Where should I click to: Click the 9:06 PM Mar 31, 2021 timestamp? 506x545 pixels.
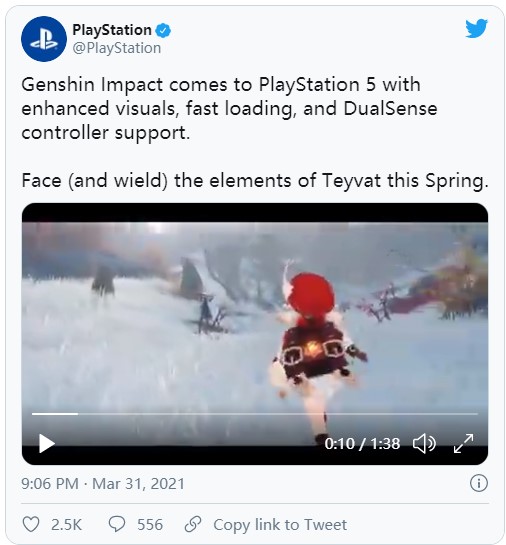point(103,483)
